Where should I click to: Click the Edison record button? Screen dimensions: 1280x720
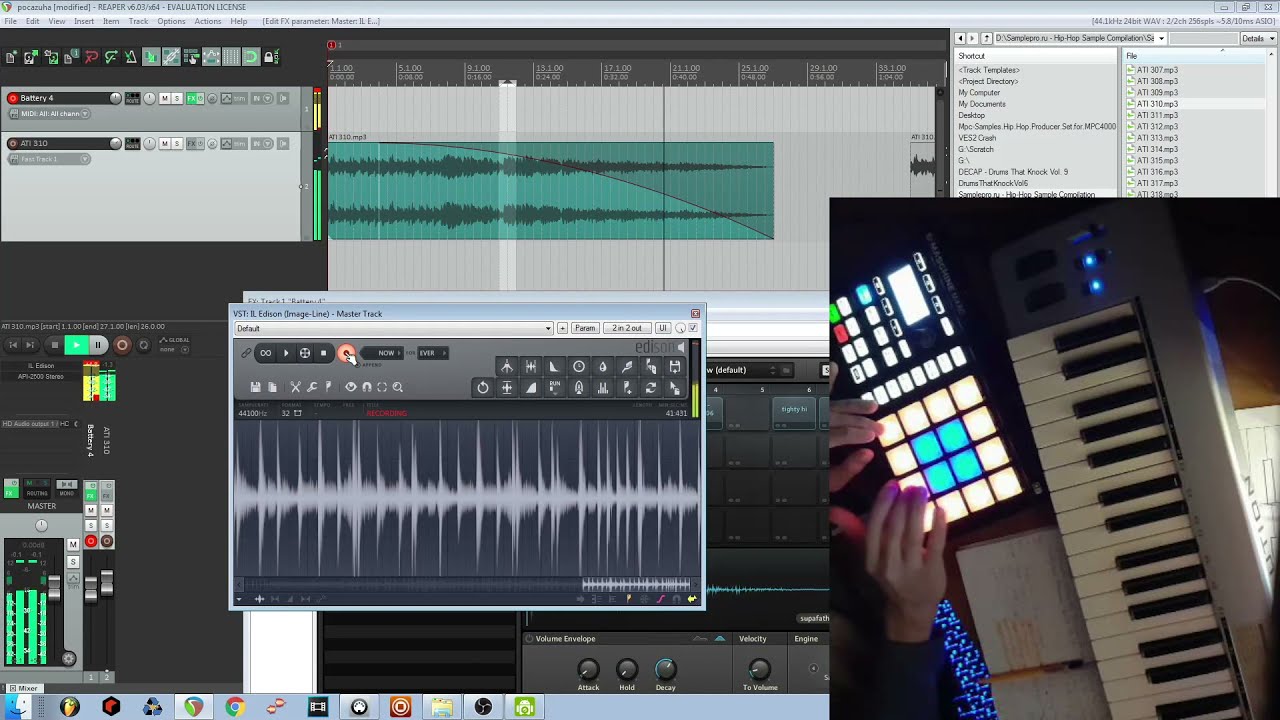(x=346, y=353)
